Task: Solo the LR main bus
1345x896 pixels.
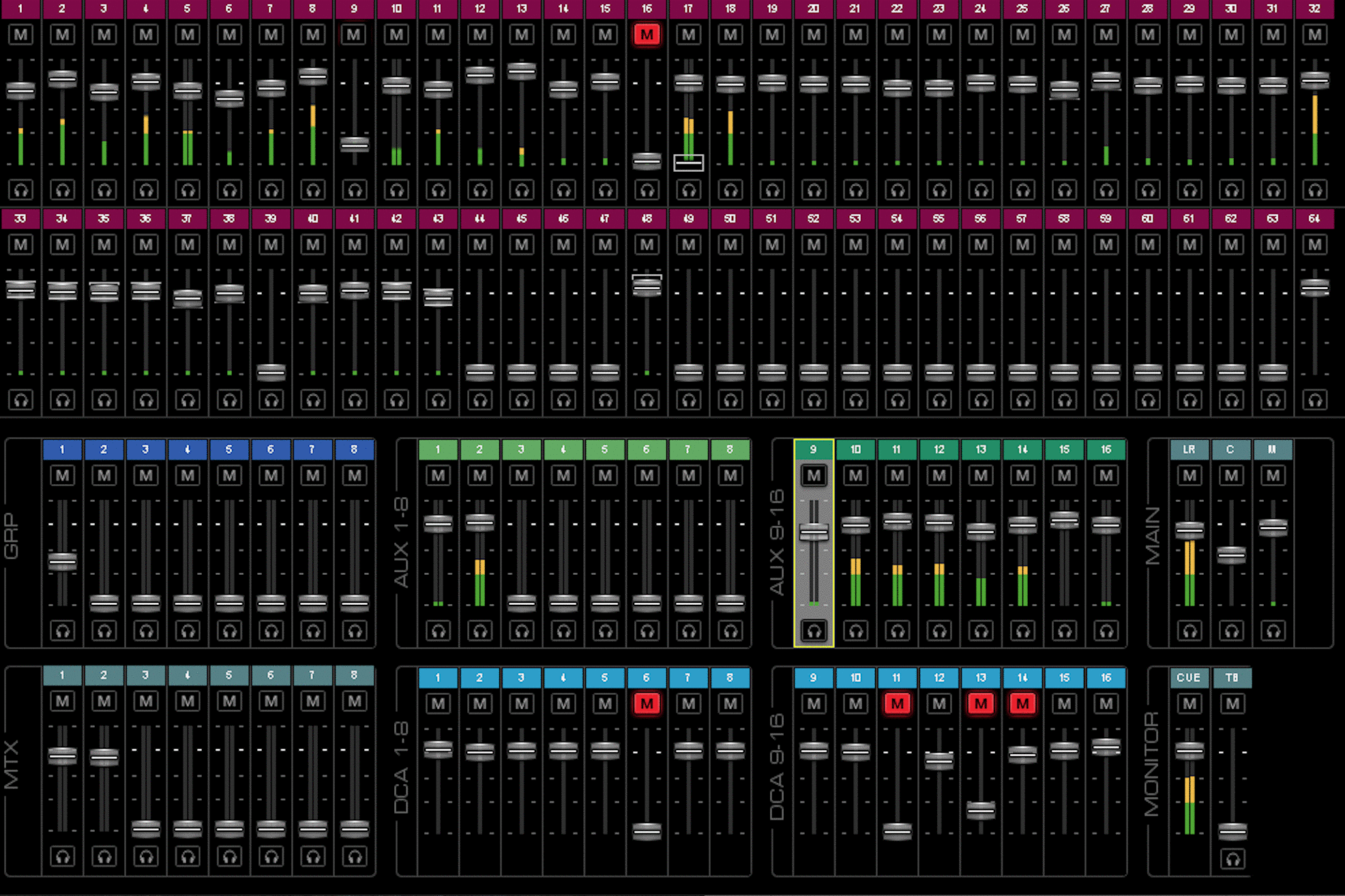Action: [1189, 631]
